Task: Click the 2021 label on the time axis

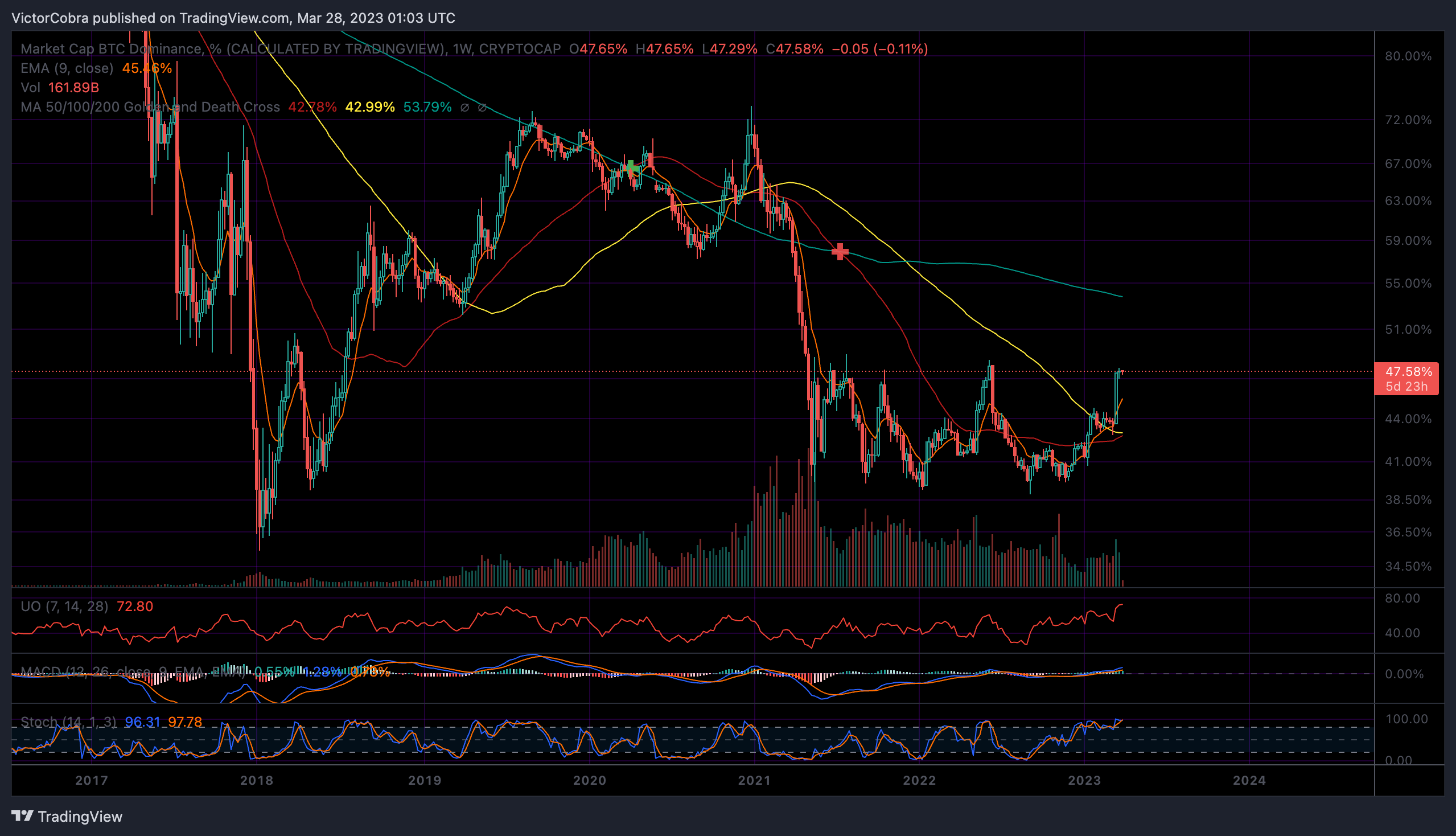Action: [754, 781]
